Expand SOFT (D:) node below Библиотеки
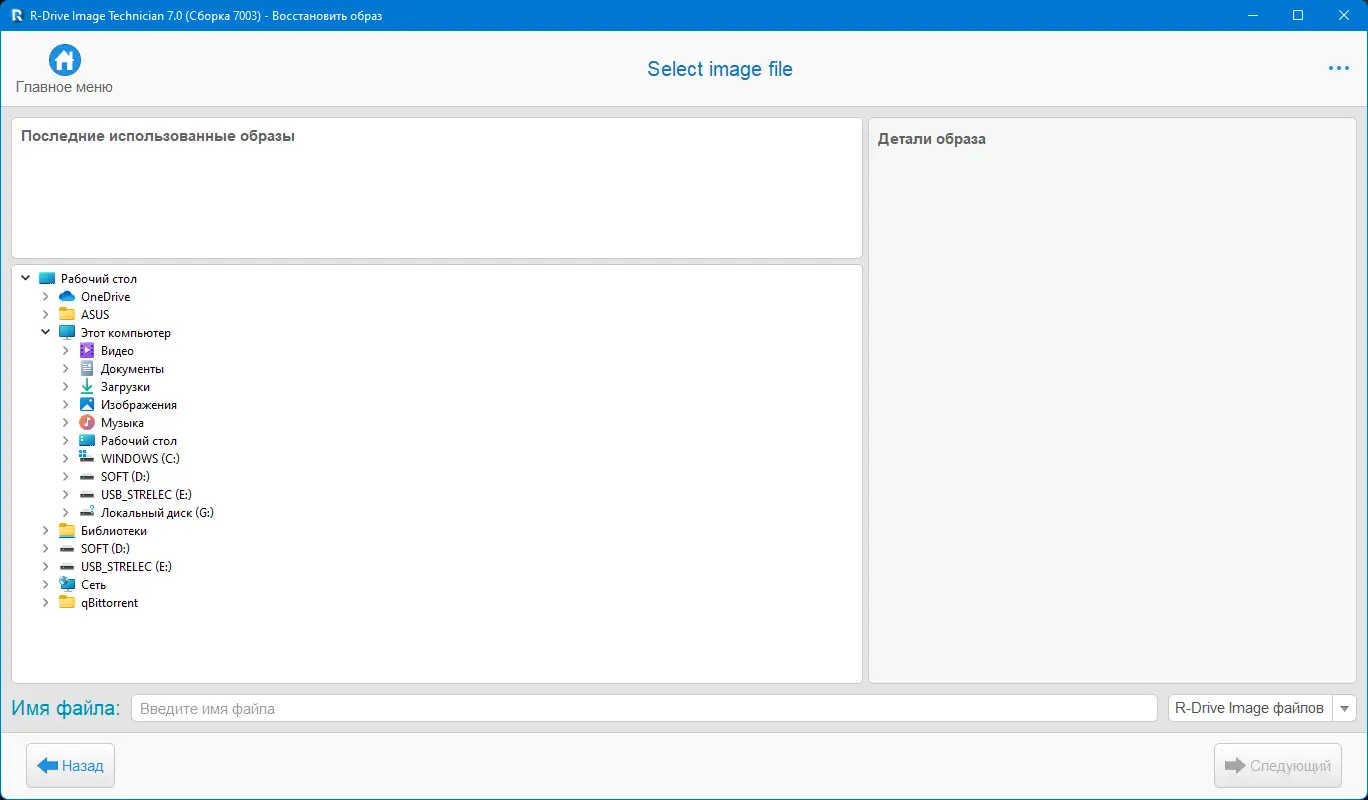Screen dimensions: 1368x800 pyautogui.click(x=45, y=549)
